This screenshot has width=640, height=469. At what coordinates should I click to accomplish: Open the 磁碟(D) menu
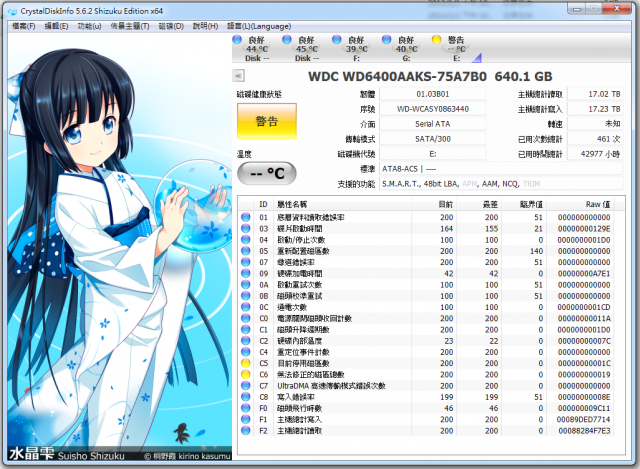[x=171, y=27]
